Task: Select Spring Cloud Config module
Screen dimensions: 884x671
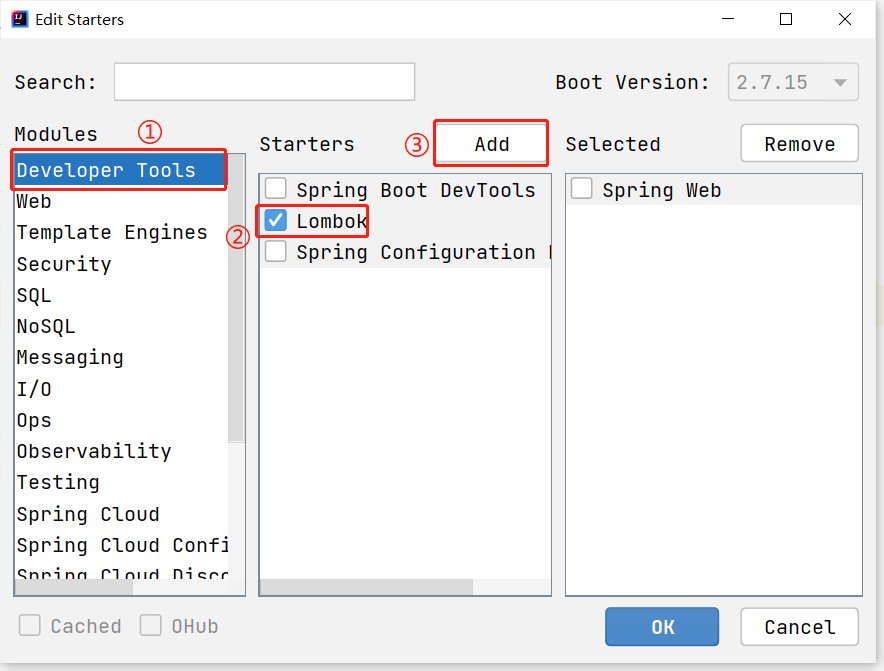Action: pyautogui.click(x=121, y=545)
